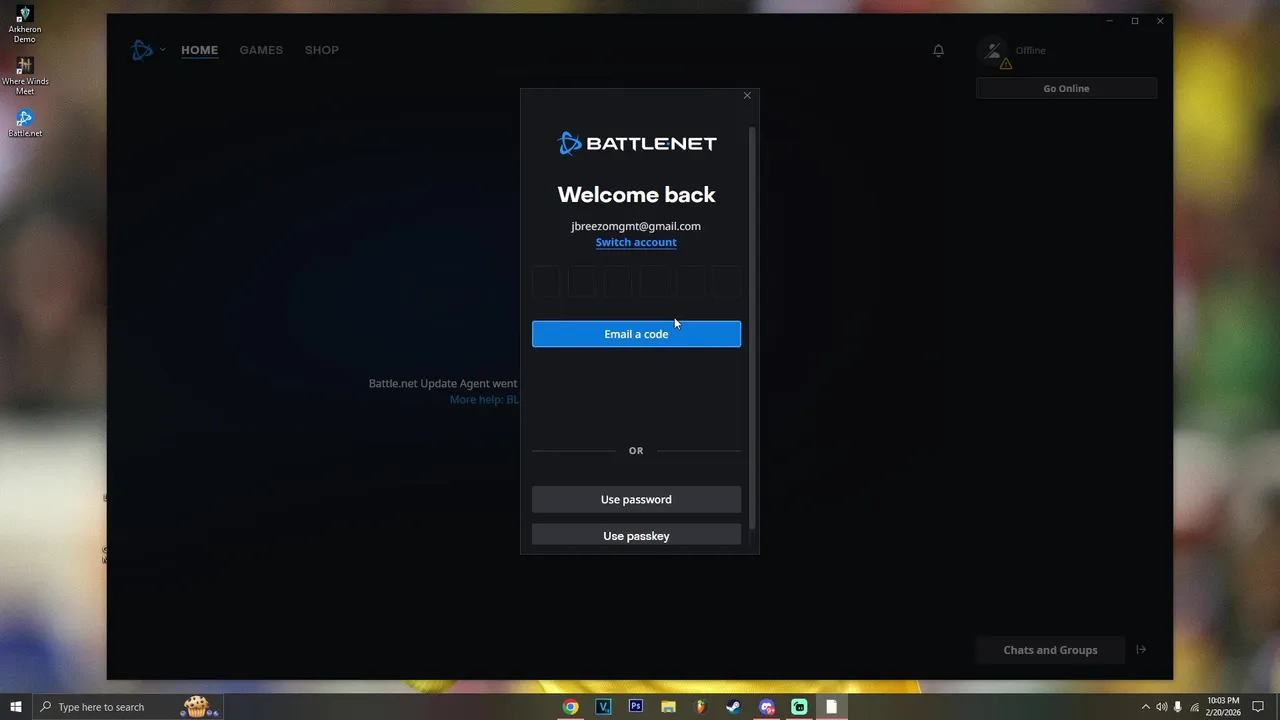This screenshot has width=1280, height=720.
Task: Open network settings tray icon
Action: pos(1194,707)
